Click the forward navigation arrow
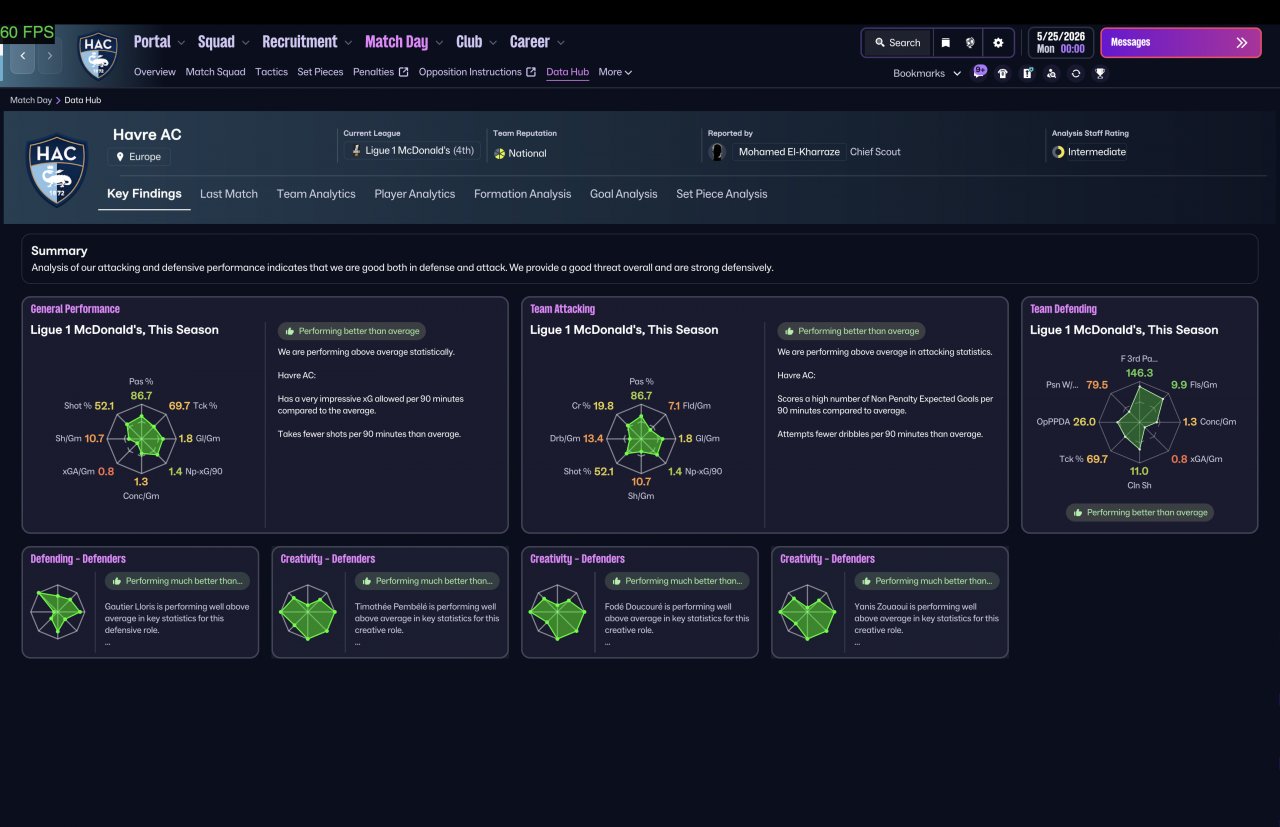The height and width of the screenshot is (827, 1280). [49, 56]
